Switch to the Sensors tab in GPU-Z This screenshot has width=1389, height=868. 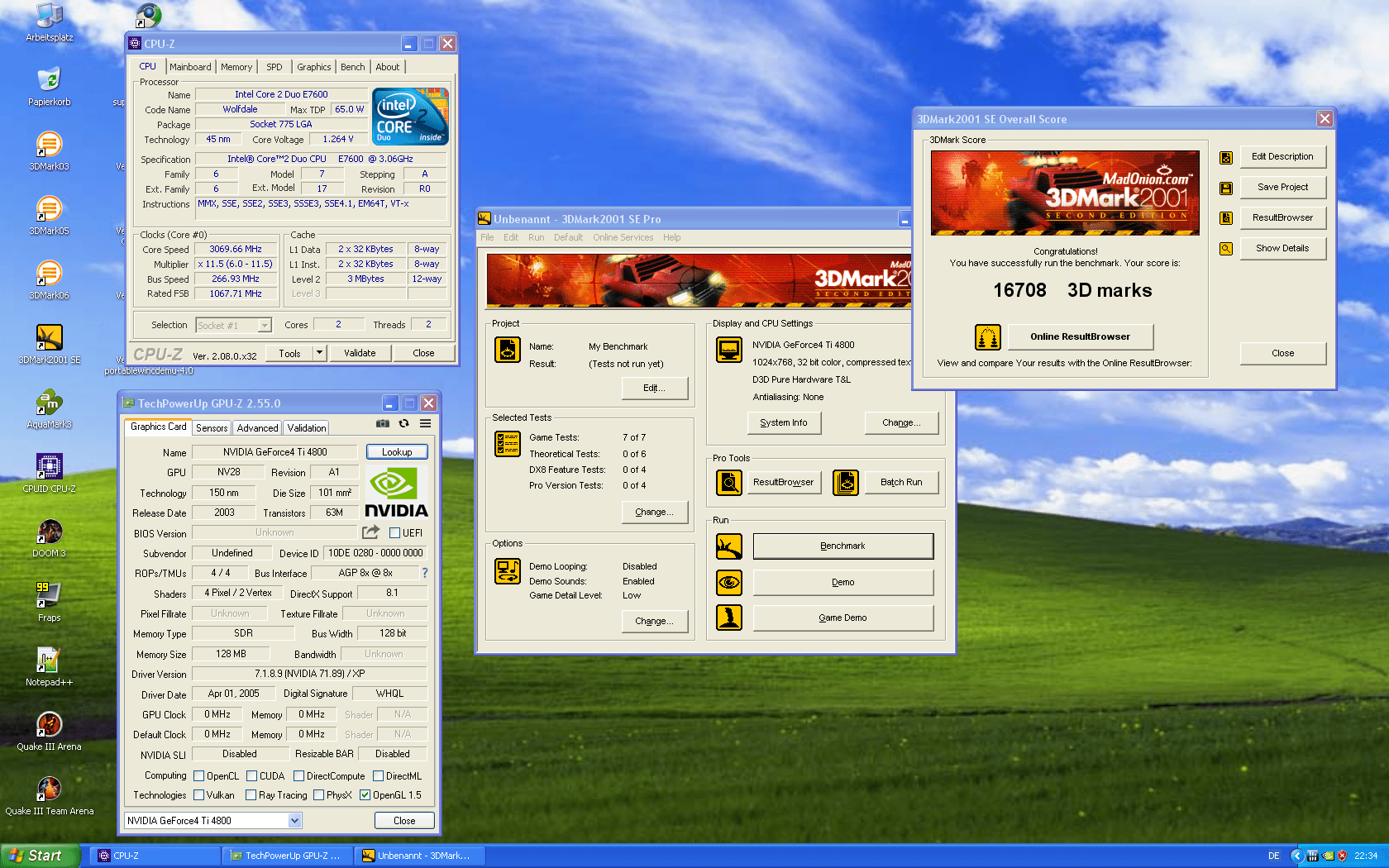pos(212,428)
